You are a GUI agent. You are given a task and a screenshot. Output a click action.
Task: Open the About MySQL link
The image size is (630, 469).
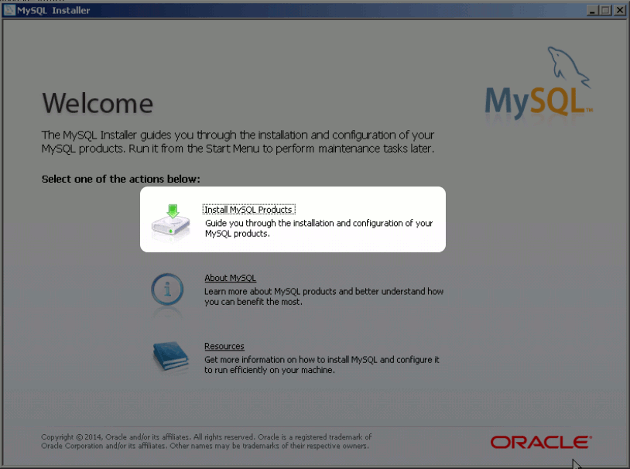coord(230,278)
